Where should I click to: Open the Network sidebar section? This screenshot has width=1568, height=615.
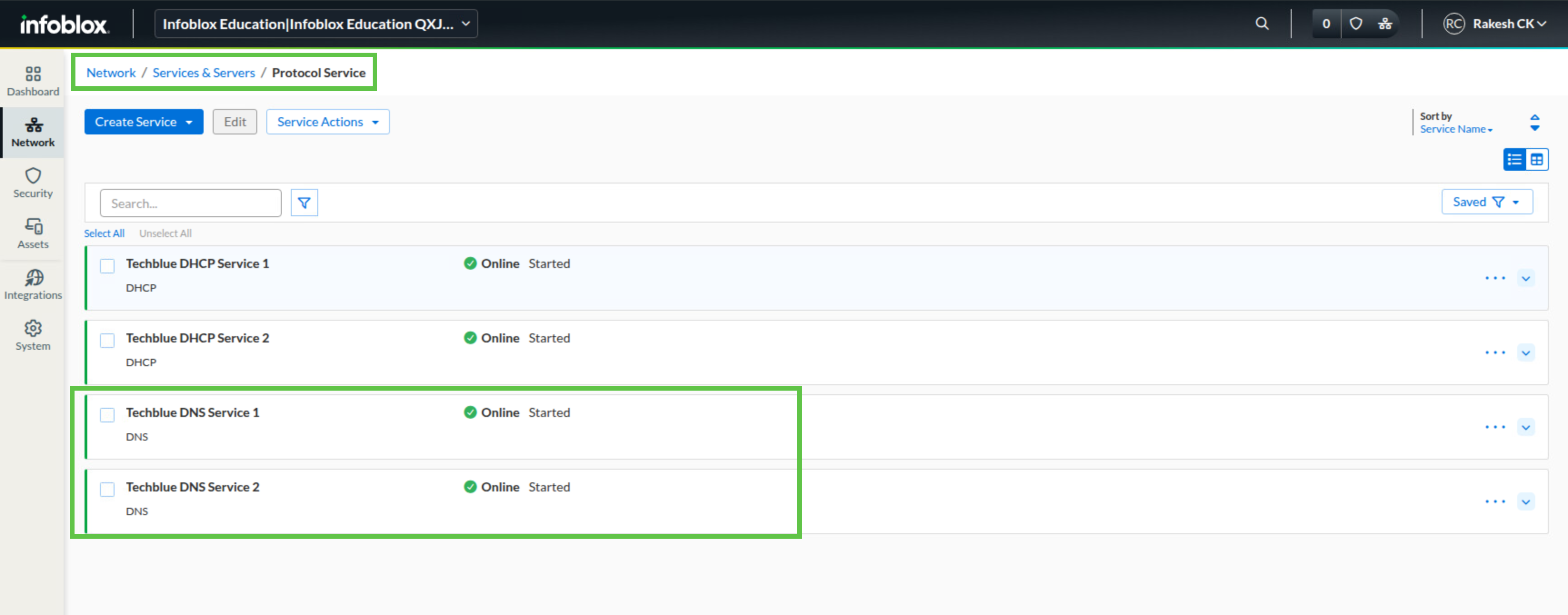click(33, 133)
